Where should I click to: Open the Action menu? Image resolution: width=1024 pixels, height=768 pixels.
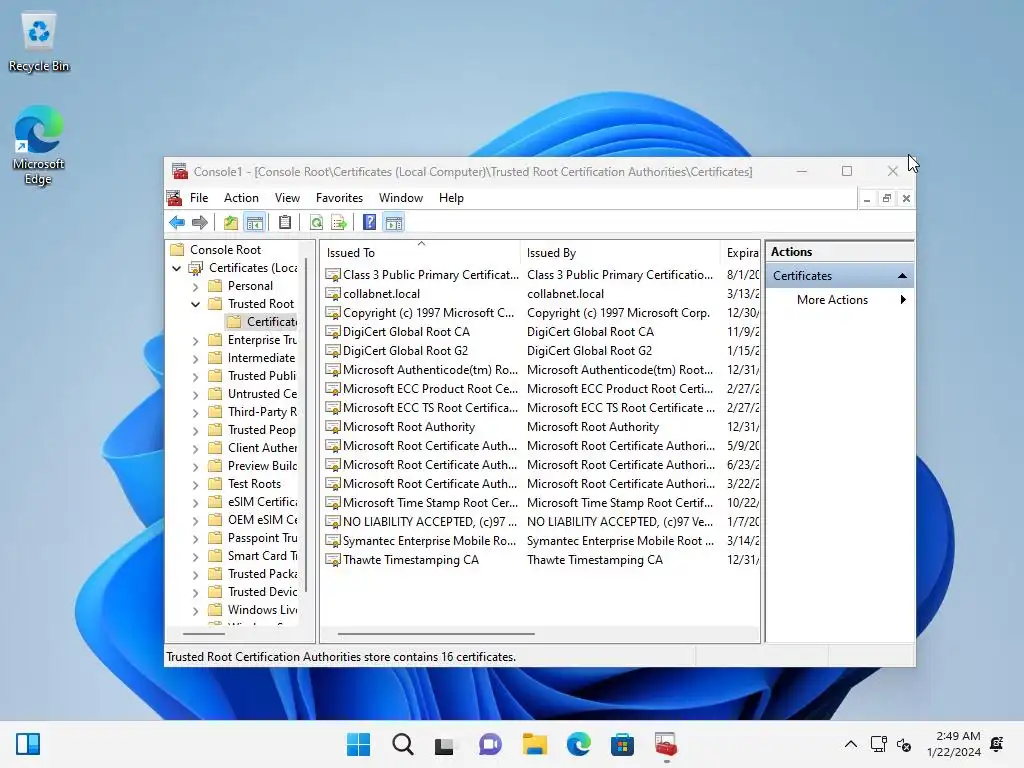click(241, 198)
